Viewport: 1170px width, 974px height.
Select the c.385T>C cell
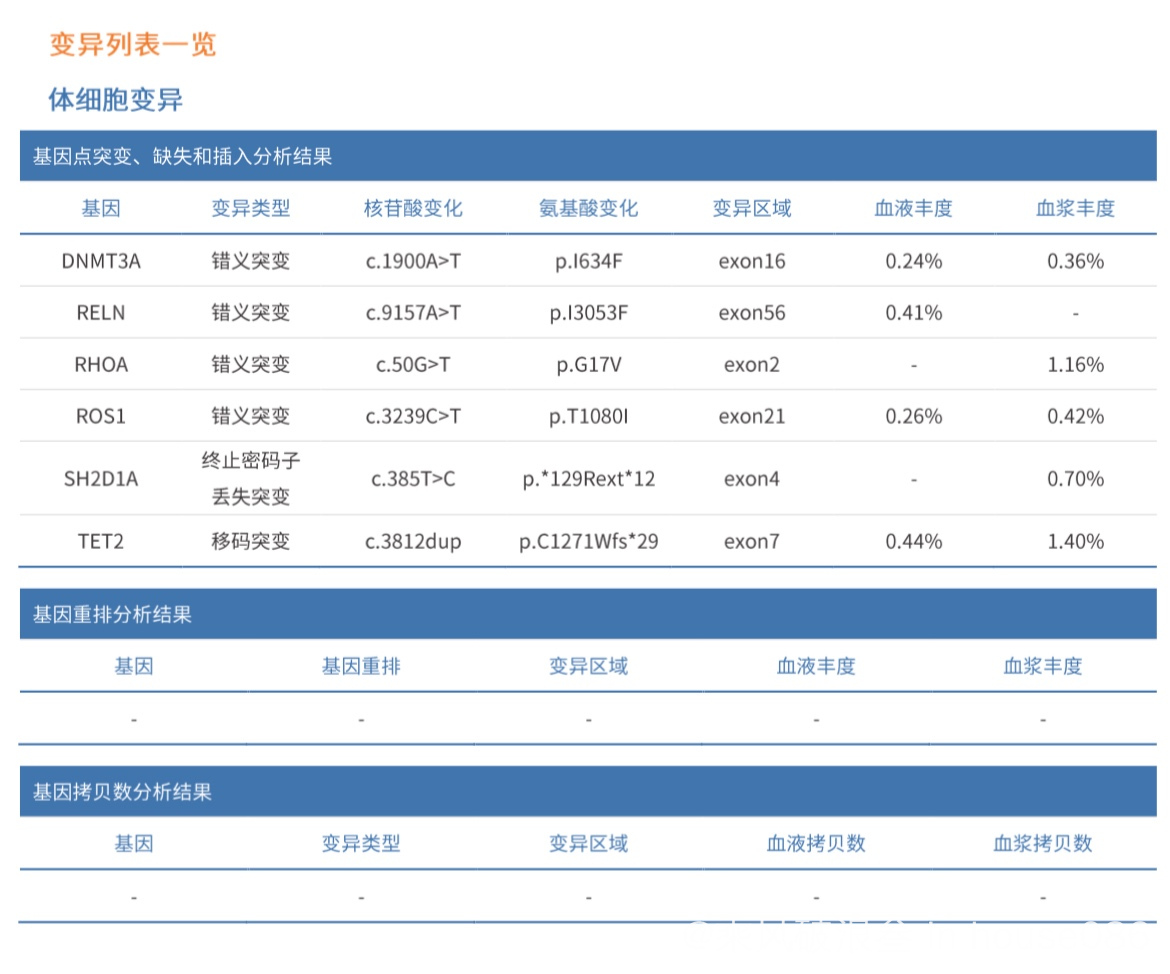pyautogui.click(x=413, y=478)
